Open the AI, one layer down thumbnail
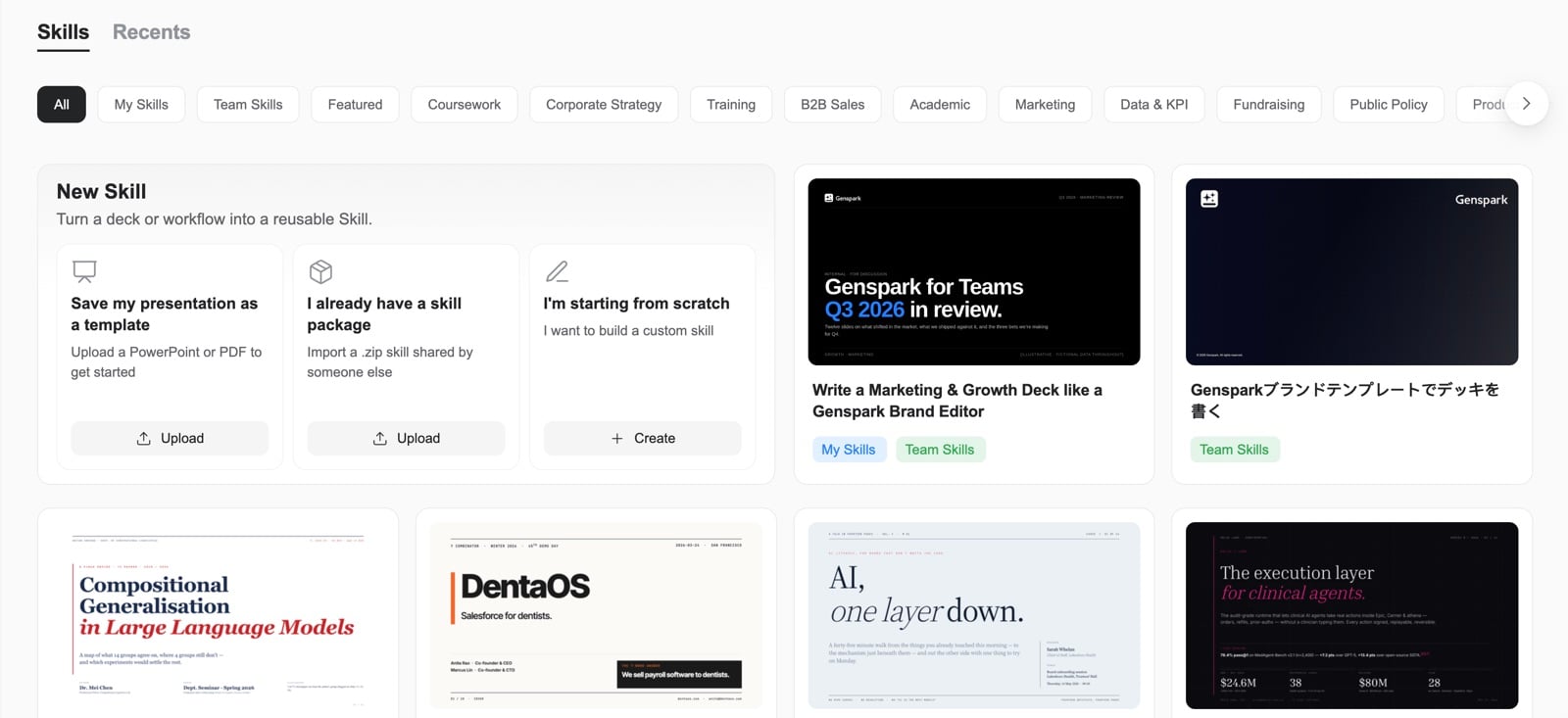Viewport: 1568px width, 718px height. 974,615
